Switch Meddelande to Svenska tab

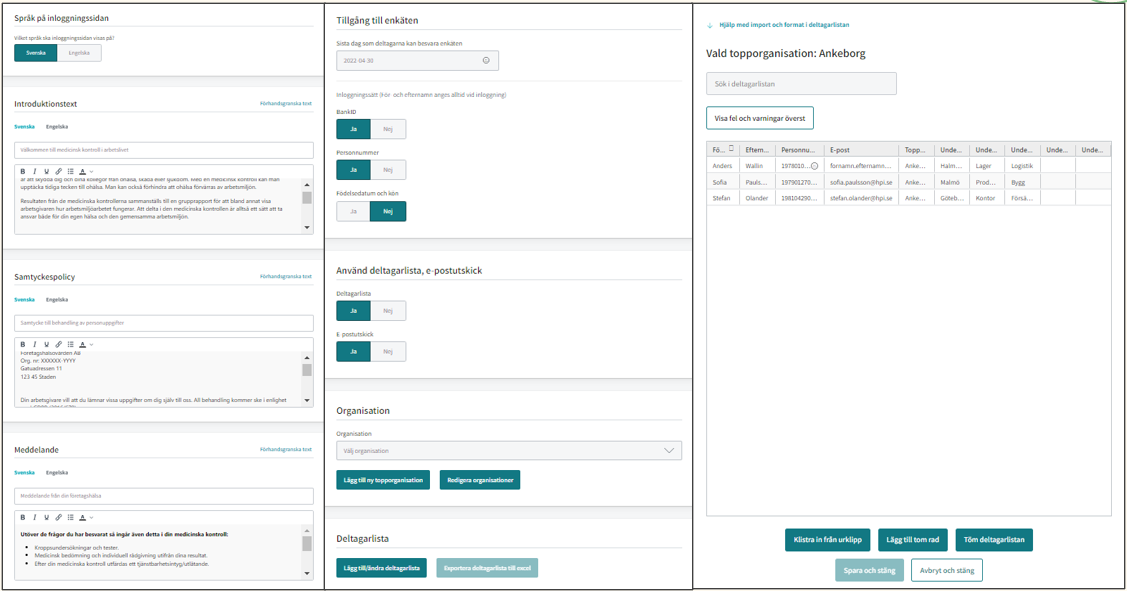click(x=24, y=472)
